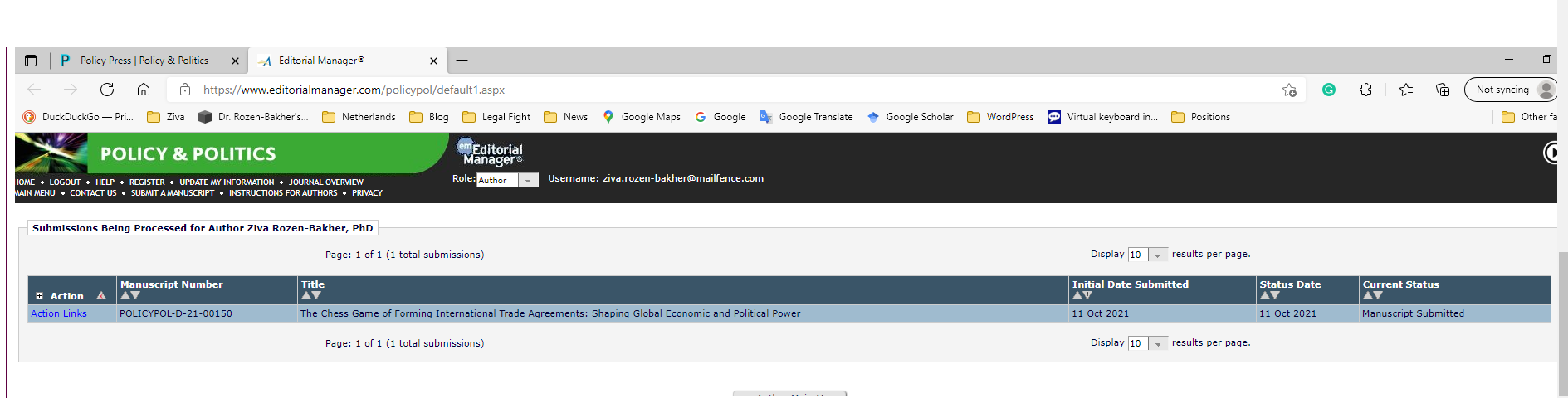Image resolution: width=1568 pixels, height=398 pixels.
Task: Expand the plus box next to Action header
Action: tap(39, 296)
